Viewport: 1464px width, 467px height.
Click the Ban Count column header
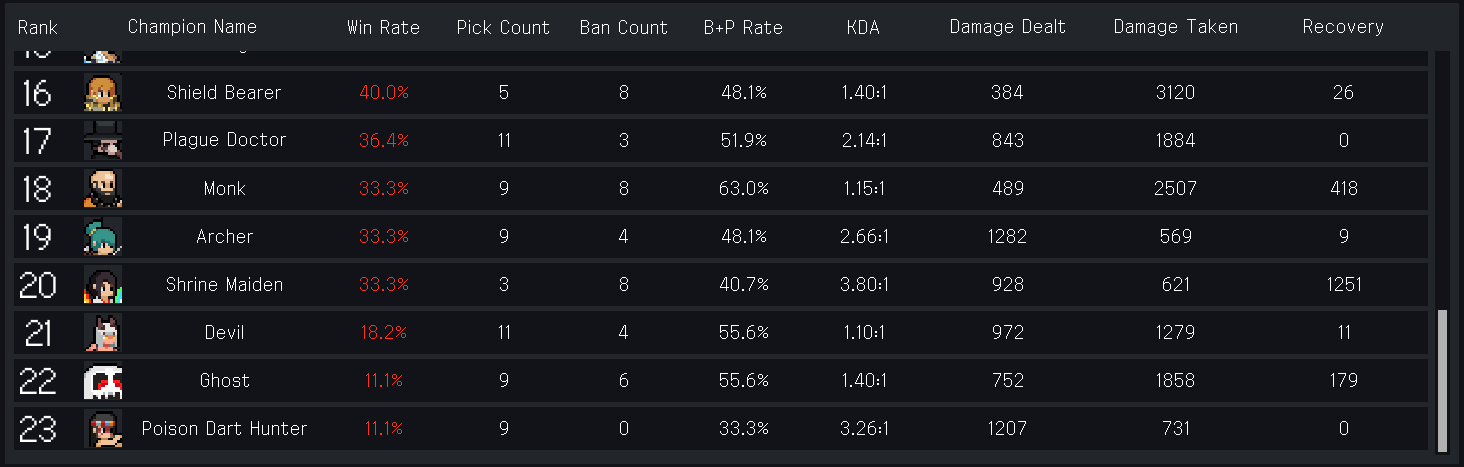[x=623, y=27]
